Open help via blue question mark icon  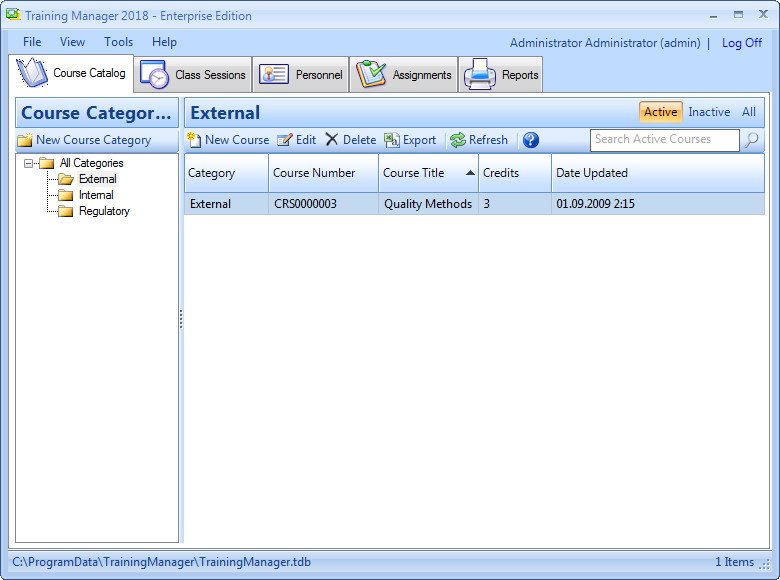(x=531, y=140)
